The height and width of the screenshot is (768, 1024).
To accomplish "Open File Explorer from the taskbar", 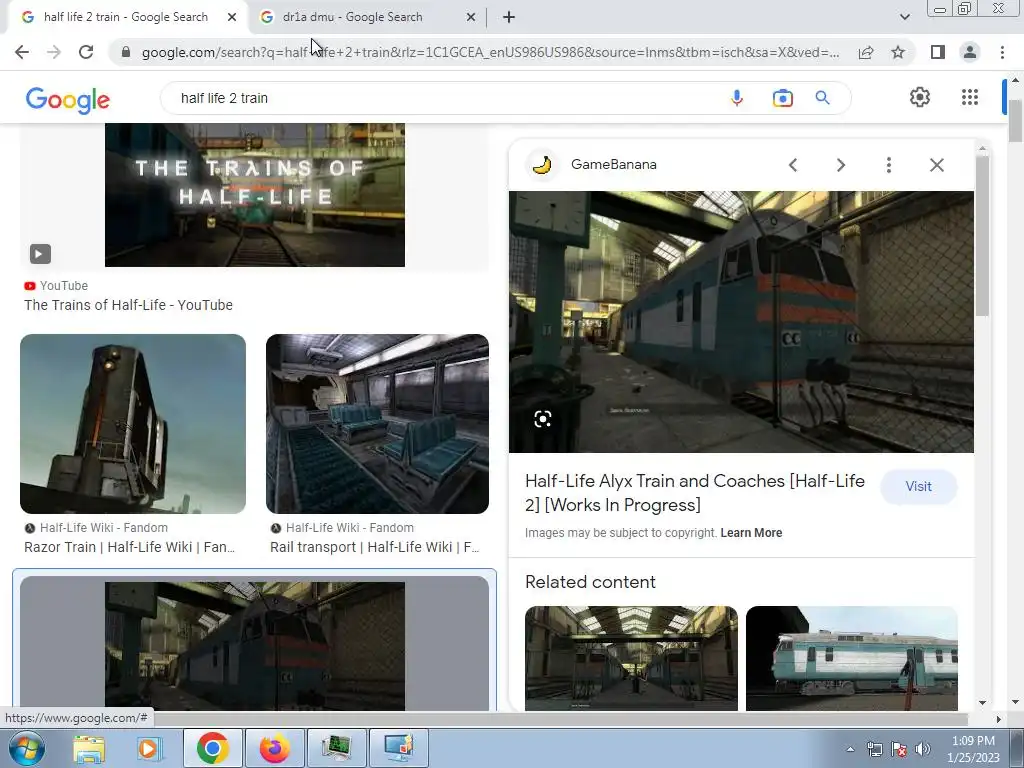I will 89,748.
